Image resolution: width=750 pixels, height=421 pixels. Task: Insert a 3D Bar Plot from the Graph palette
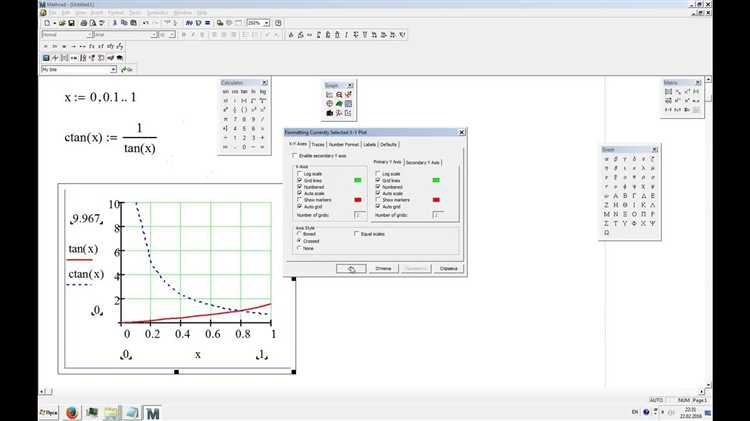click(x=330, y=113)
